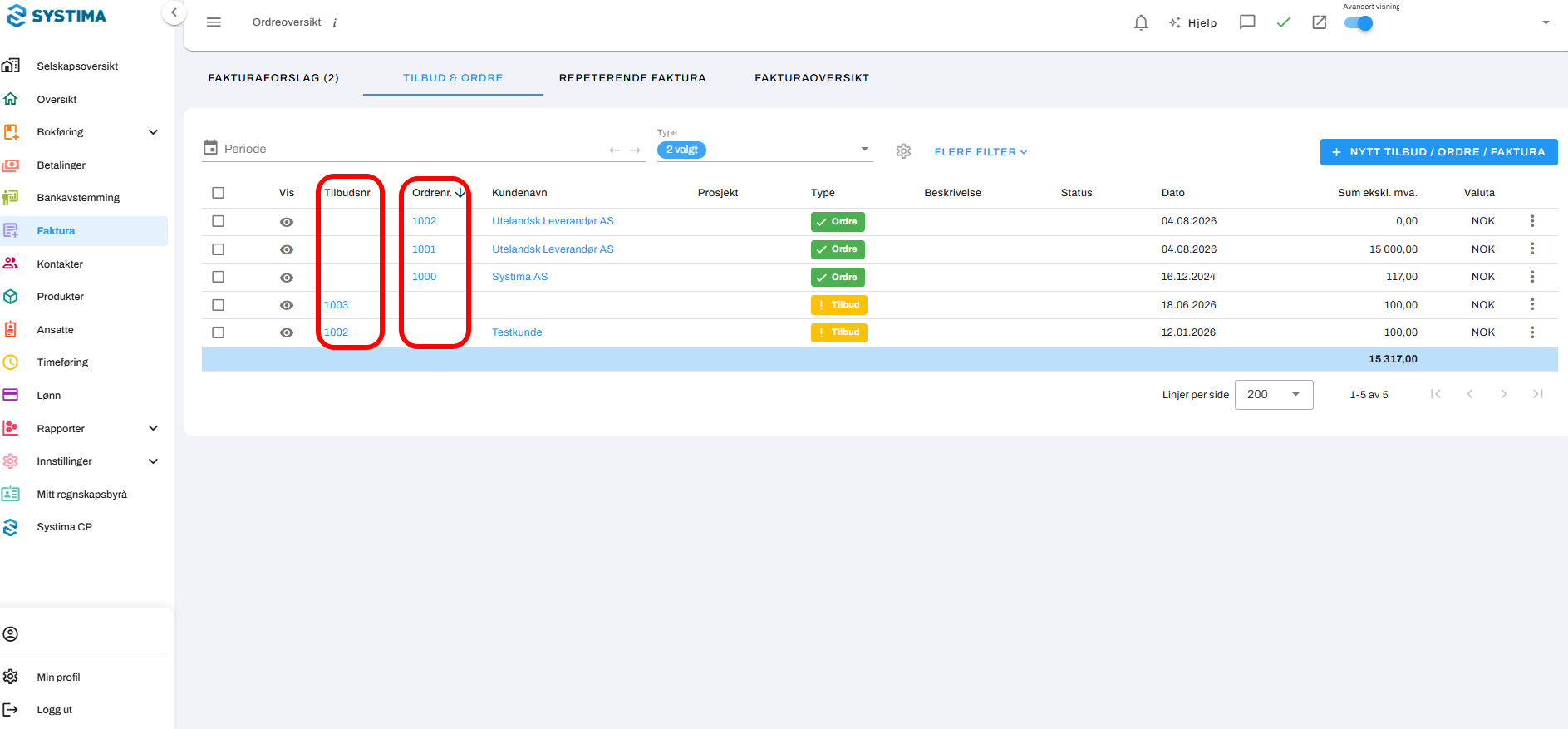Screen dimensions: 1568x729
Task: Expand Rapporter submenu
Action: point(153,428)
